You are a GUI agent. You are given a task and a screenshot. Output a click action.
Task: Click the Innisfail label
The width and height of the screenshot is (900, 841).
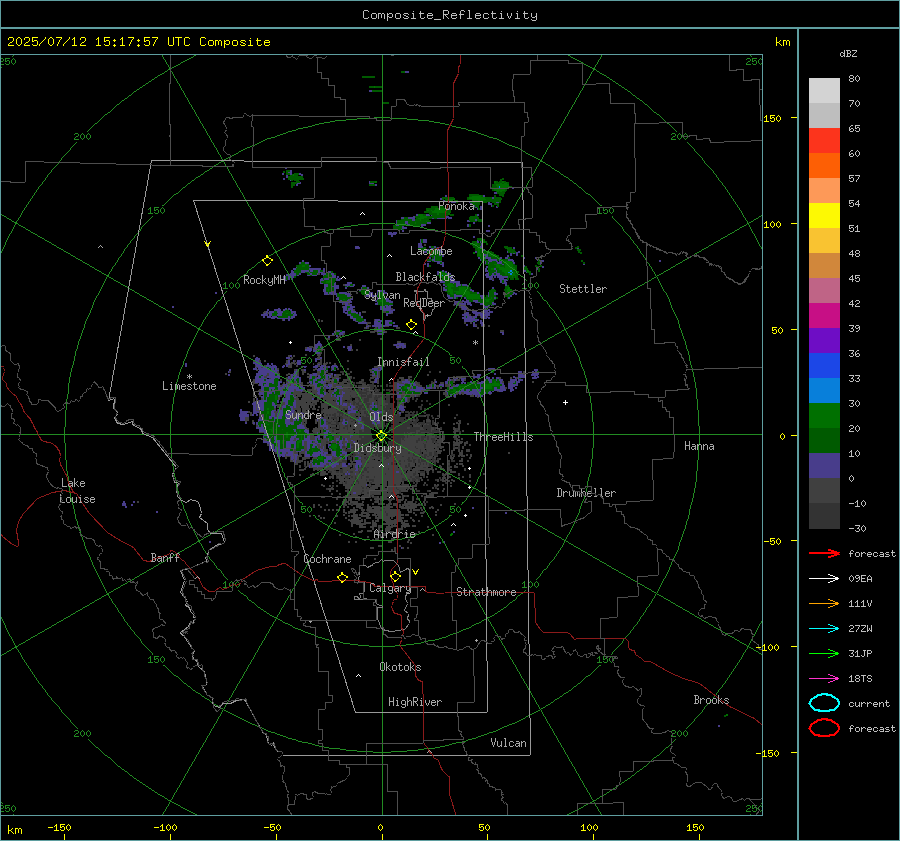pyautogui.click(x=403, y=362)
